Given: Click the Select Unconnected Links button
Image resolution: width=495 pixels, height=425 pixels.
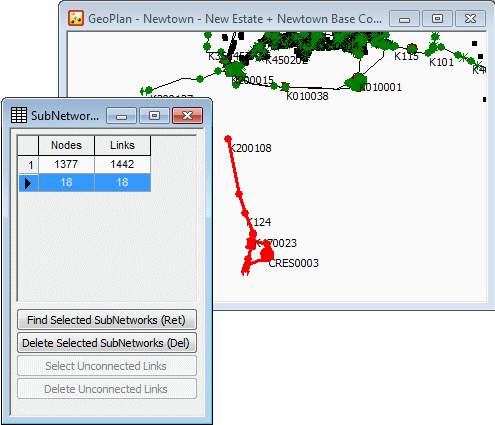Looking at the screenshot, I should click(107, 366).
